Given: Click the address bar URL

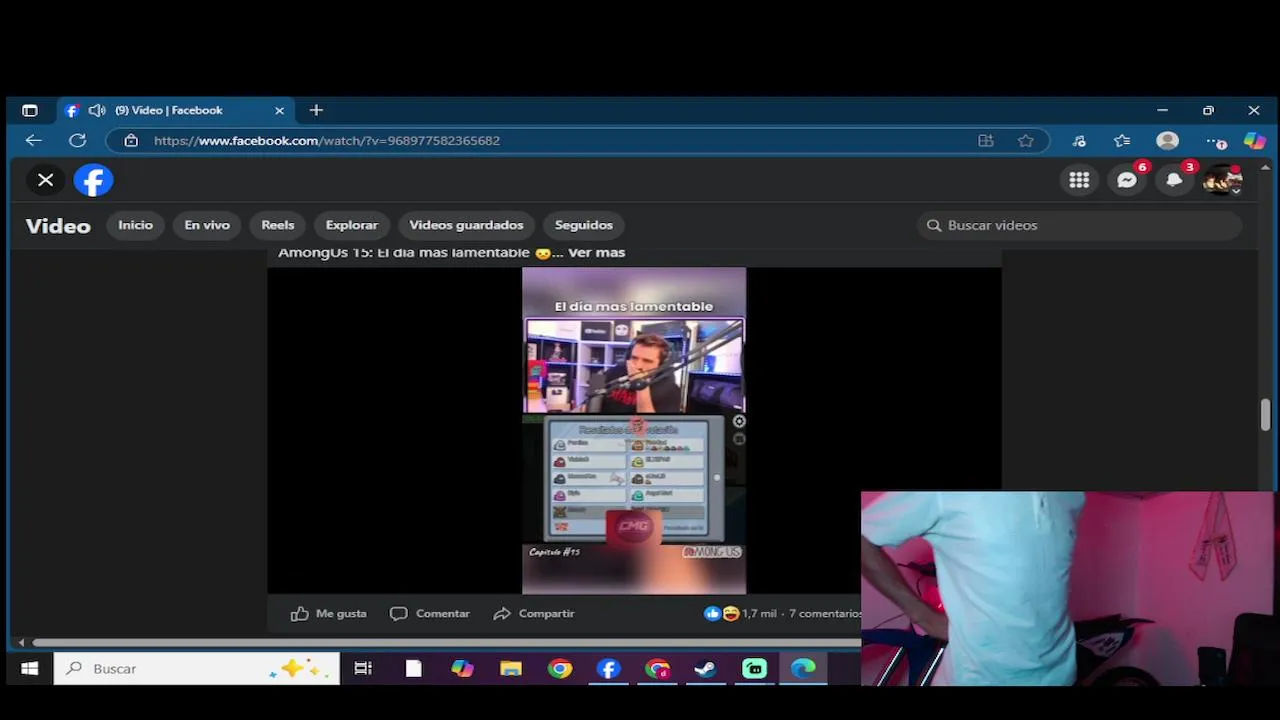Looking at the screenshot, I should point(327,141).
